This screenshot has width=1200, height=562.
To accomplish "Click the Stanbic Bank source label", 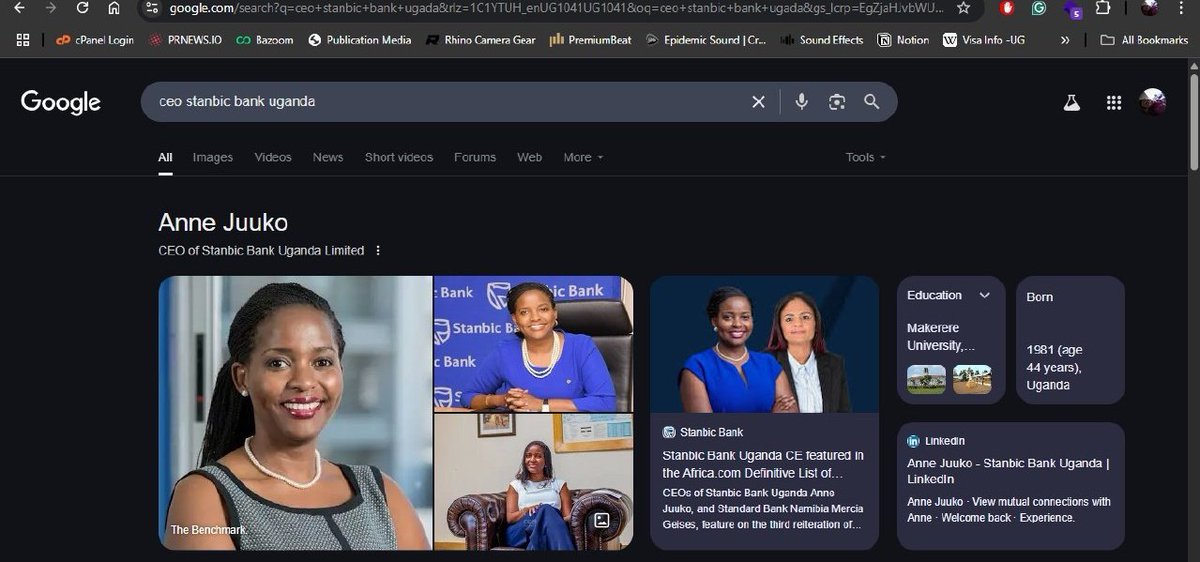I will pyautogui.click(x=702, y=432).
